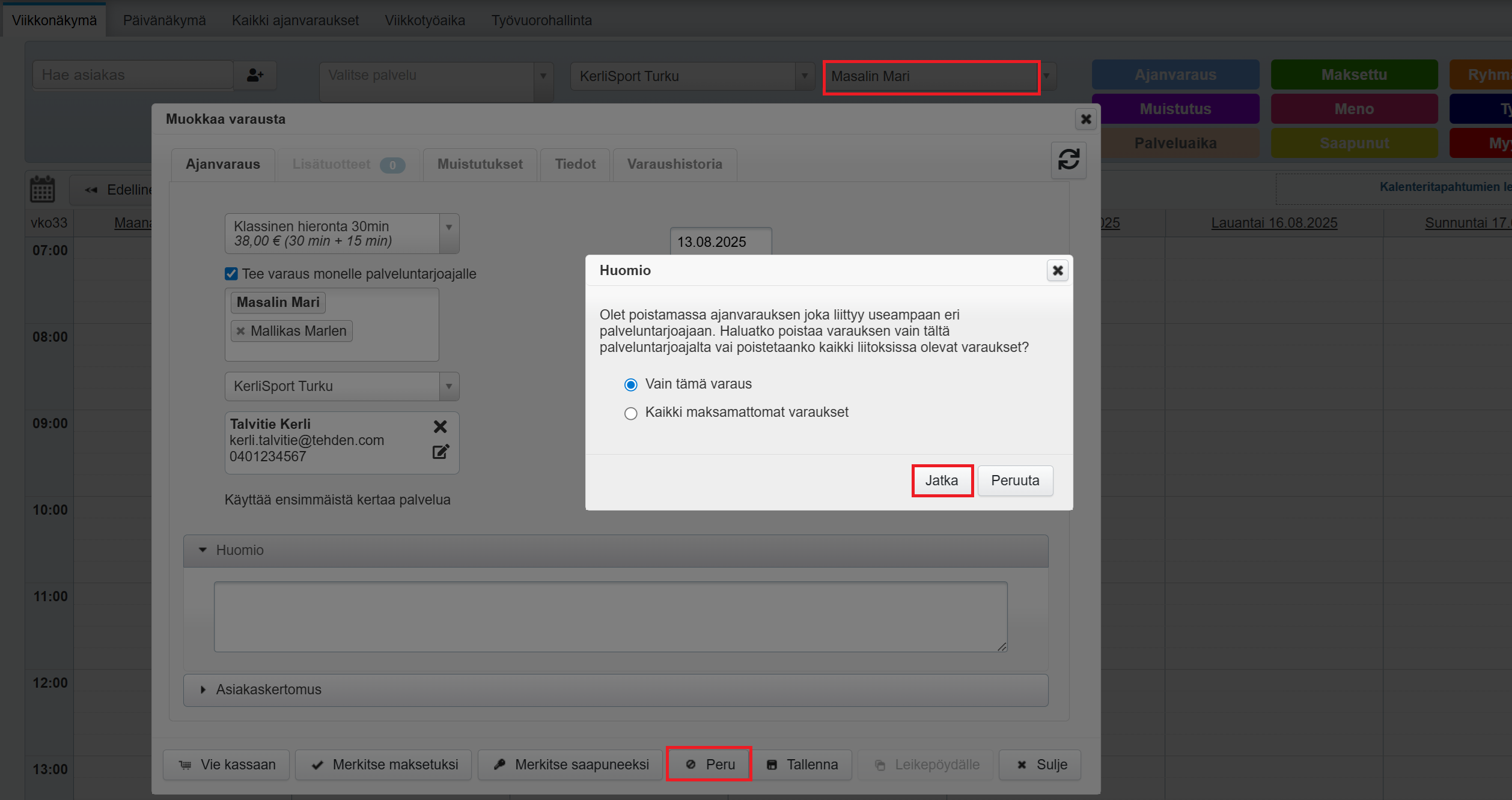Open the calendar date picker icon
The width and height of the screenshot is (1512, 800).
click(x=42, y=189)
